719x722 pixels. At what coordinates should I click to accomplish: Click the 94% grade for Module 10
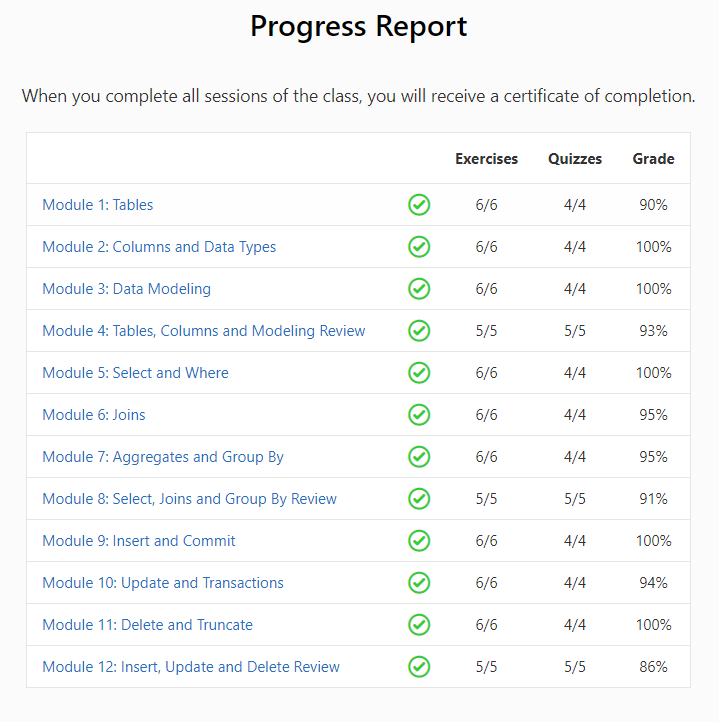654,583
